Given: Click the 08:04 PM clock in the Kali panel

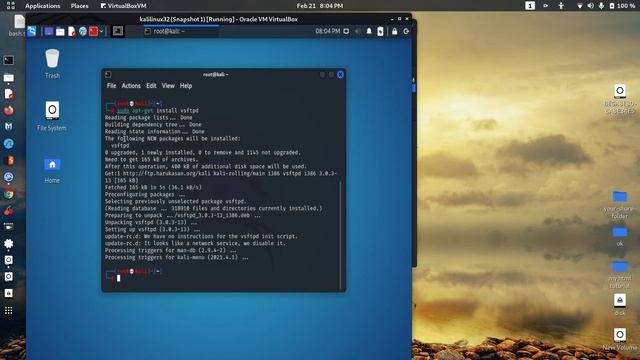Looking at the screenshot, I should (327, 31).
